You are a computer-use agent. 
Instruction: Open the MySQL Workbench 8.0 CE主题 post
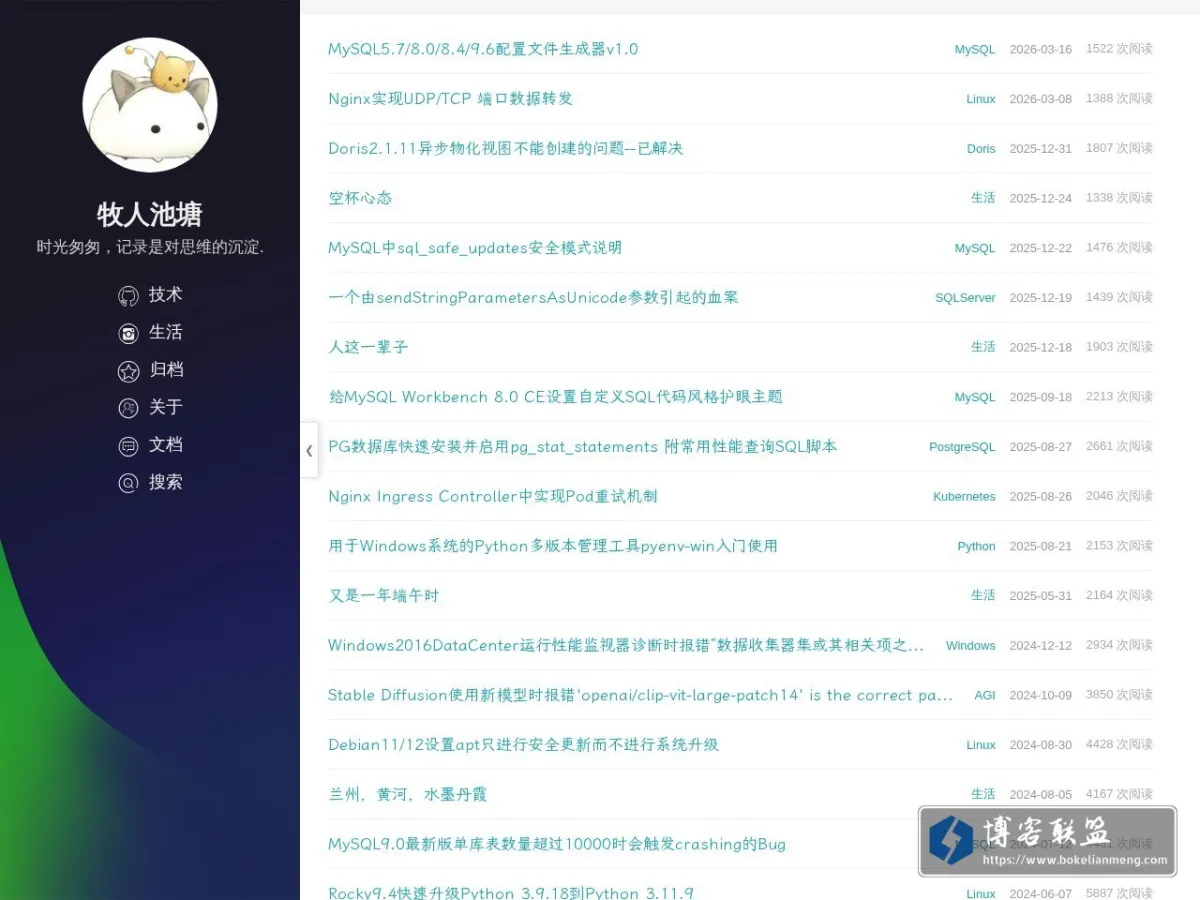tap(555, 397)
